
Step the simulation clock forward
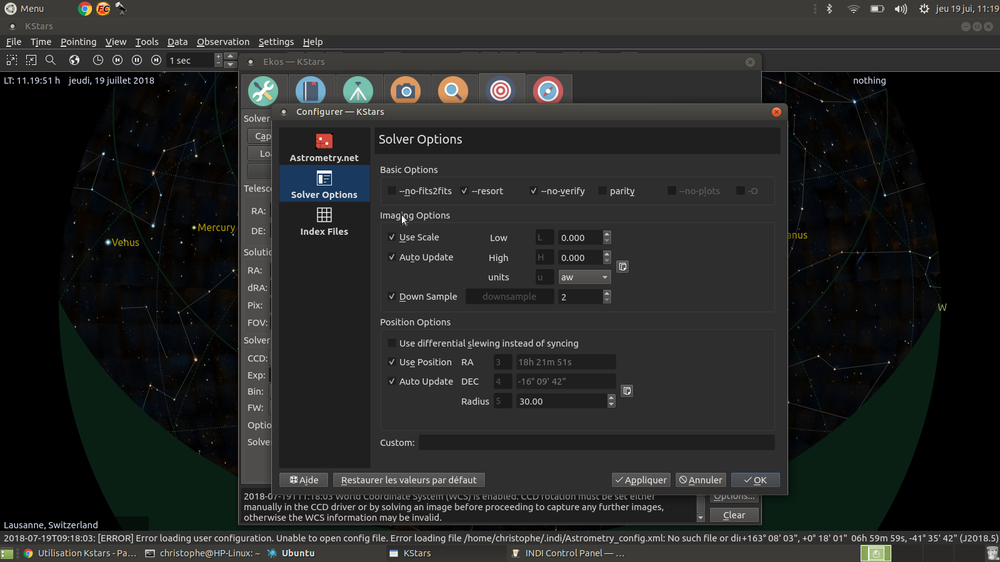156,60
